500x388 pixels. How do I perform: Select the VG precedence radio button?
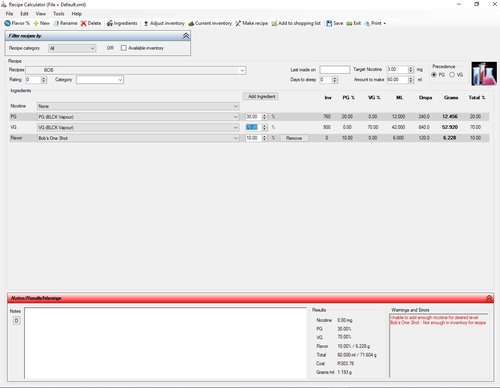(x=452, y=75)
